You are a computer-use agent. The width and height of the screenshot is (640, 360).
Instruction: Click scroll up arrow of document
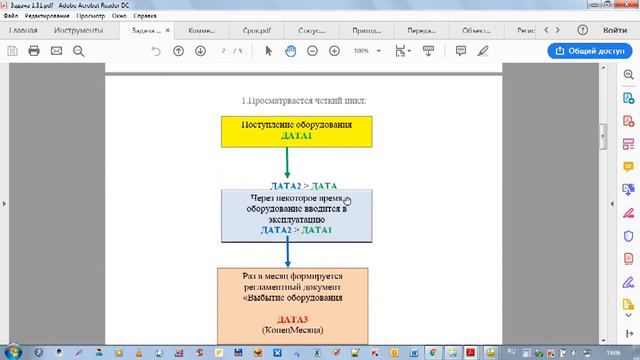click(x=603, y=68)
